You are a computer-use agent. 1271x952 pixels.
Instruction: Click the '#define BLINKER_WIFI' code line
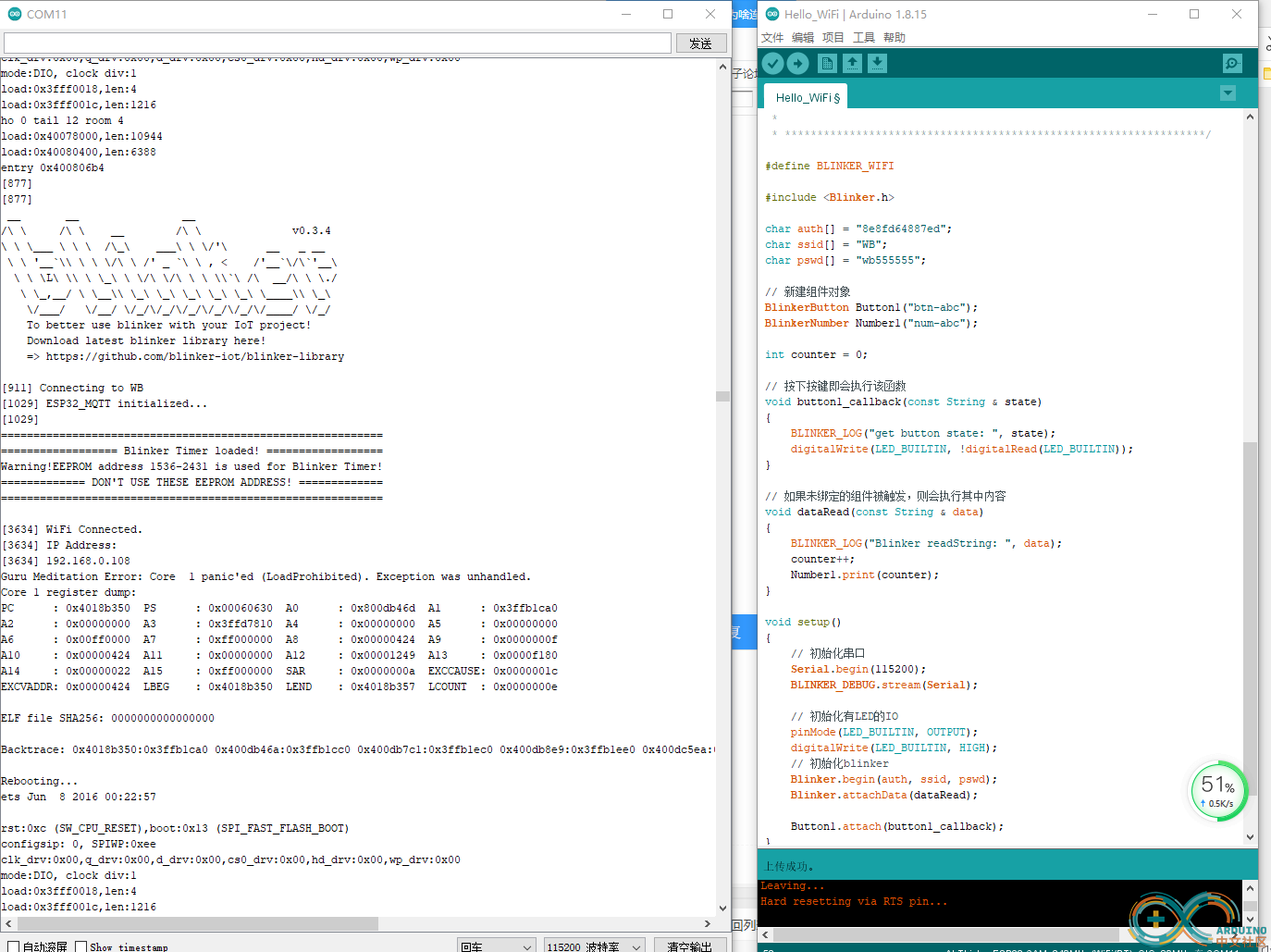click(830, 166)
